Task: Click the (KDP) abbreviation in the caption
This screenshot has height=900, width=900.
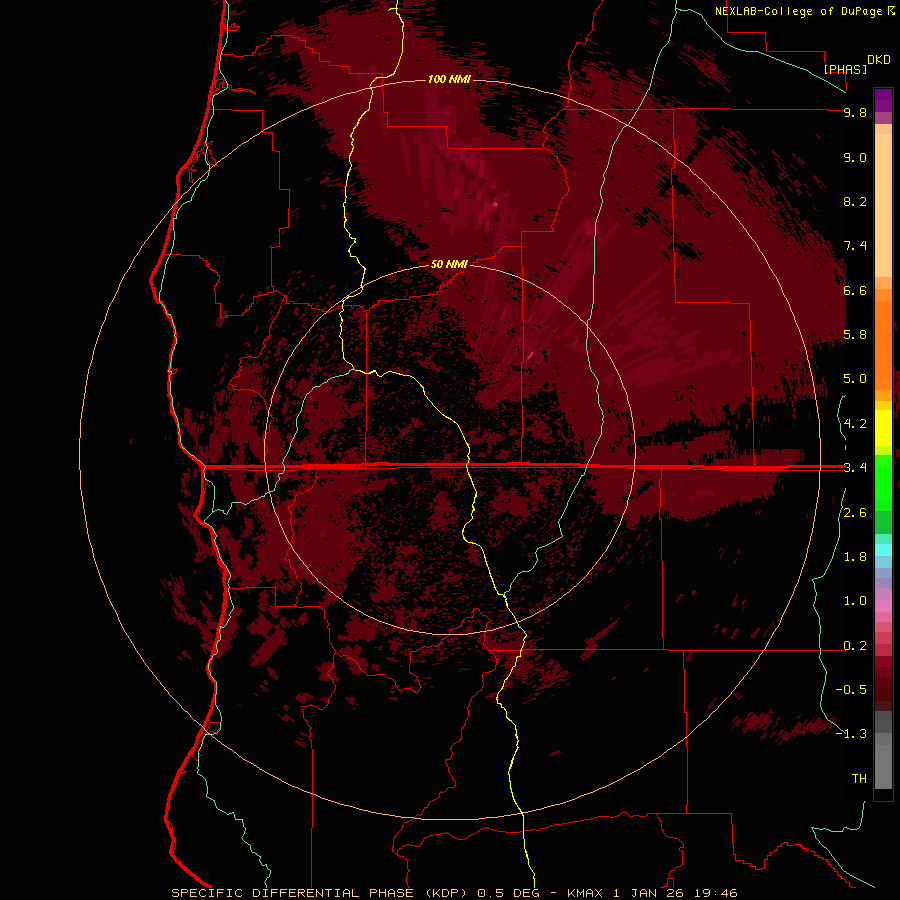Action: 447,893
